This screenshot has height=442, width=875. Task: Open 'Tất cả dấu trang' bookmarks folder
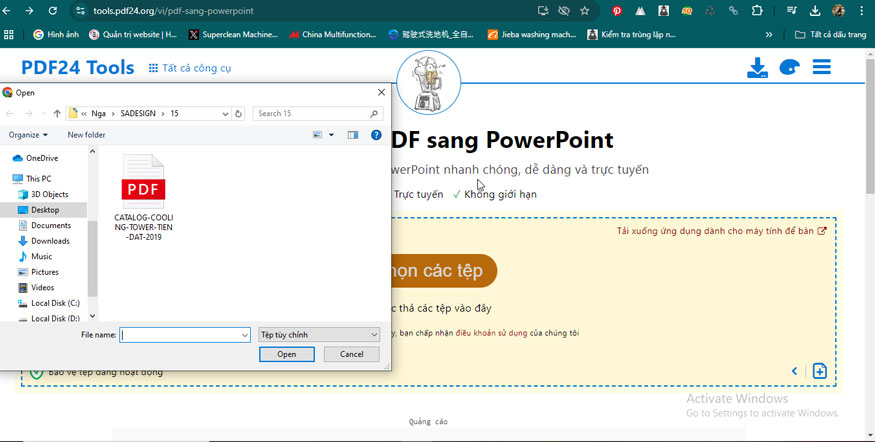coord(831,35)
